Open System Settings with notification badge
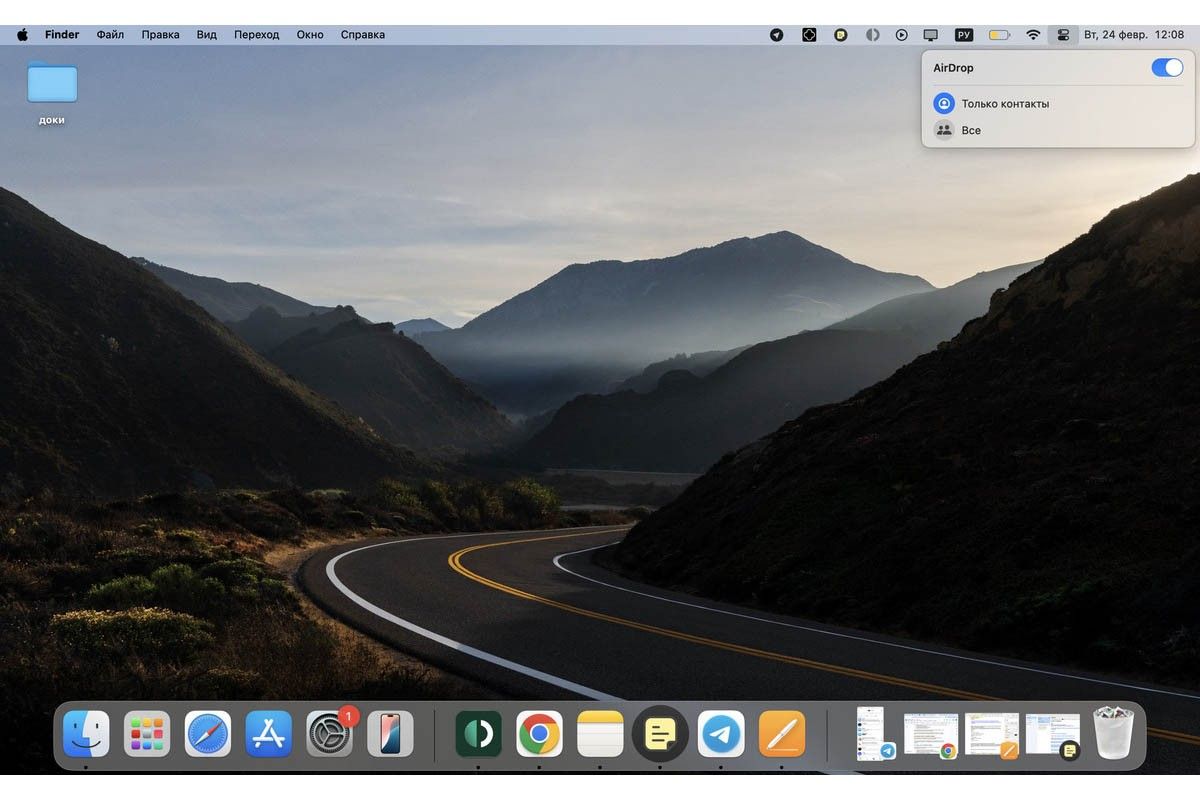The width and height of the screenshot is (1200, 800). [329, 735]
